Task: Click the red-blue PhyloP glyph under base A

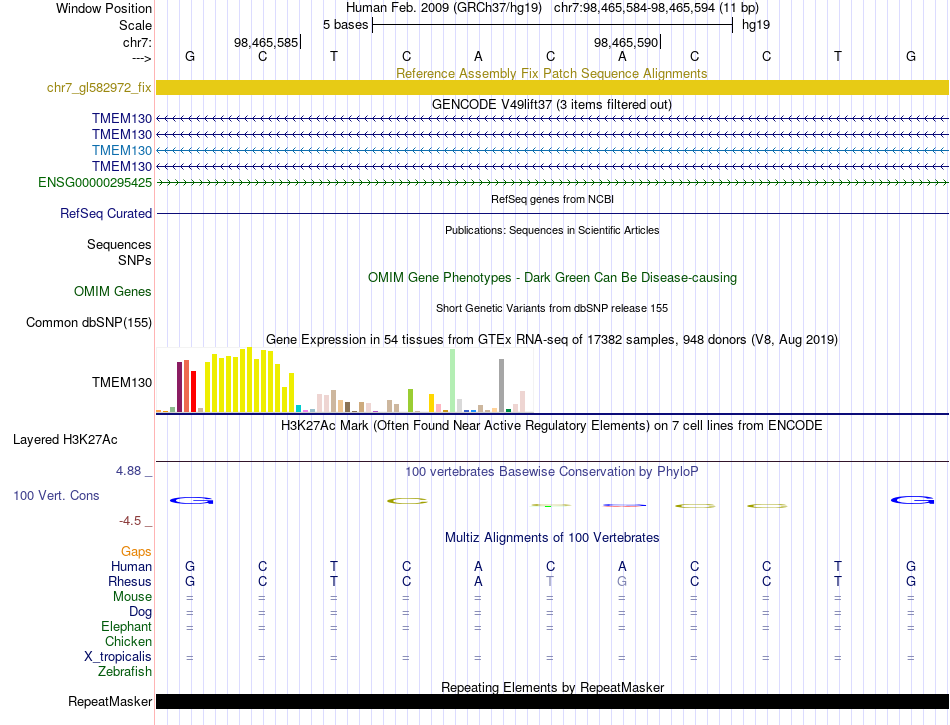Action: pos(624,505)
